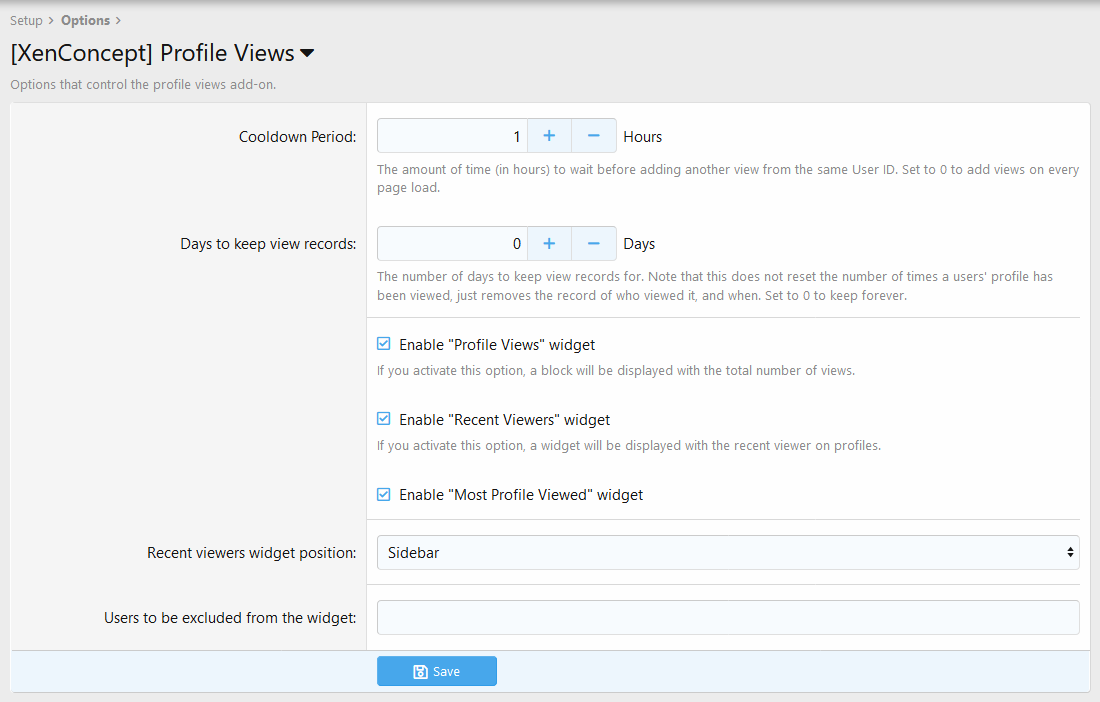Screen dimensions: 1100x702
Task: Click the Days to keep view records field
Action: pos(452,243)
